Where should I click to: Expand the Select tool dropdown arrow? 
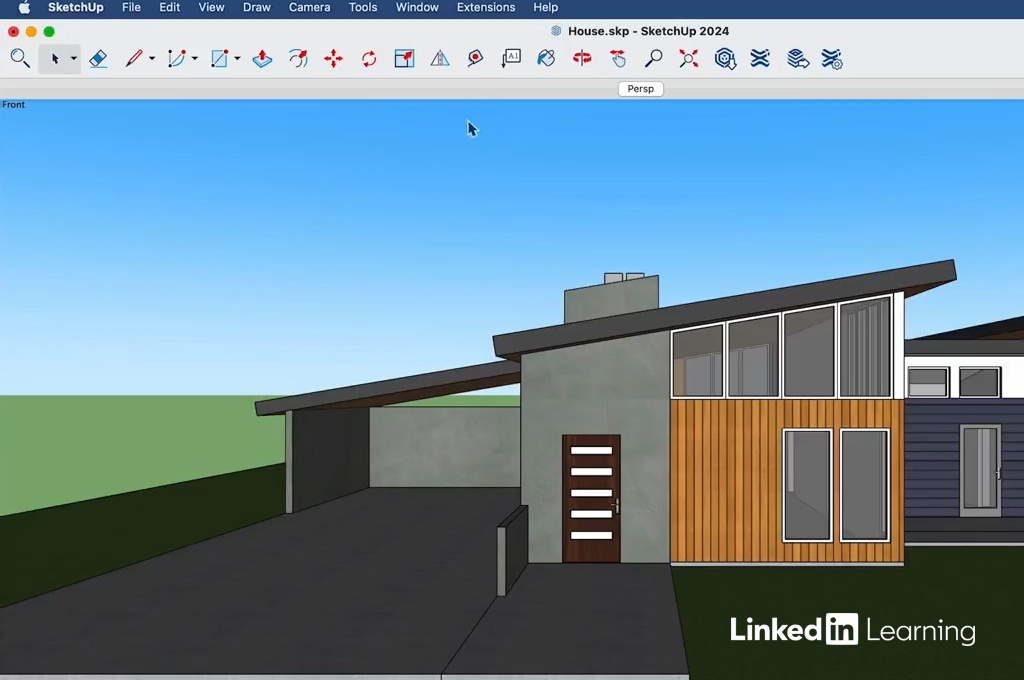(73, 59)
